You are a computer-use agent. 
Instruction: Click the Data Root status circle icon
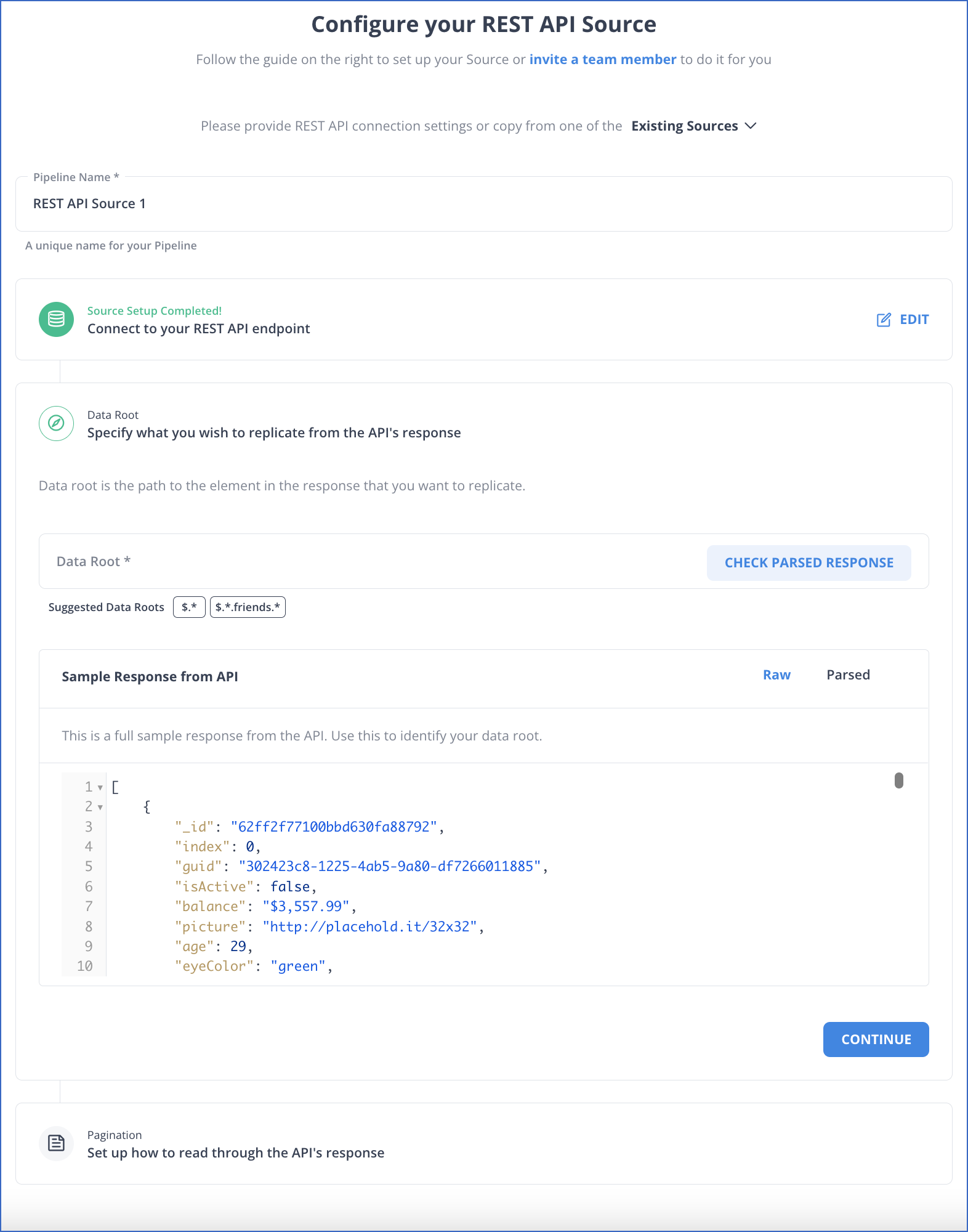click(x=55, y=424)
